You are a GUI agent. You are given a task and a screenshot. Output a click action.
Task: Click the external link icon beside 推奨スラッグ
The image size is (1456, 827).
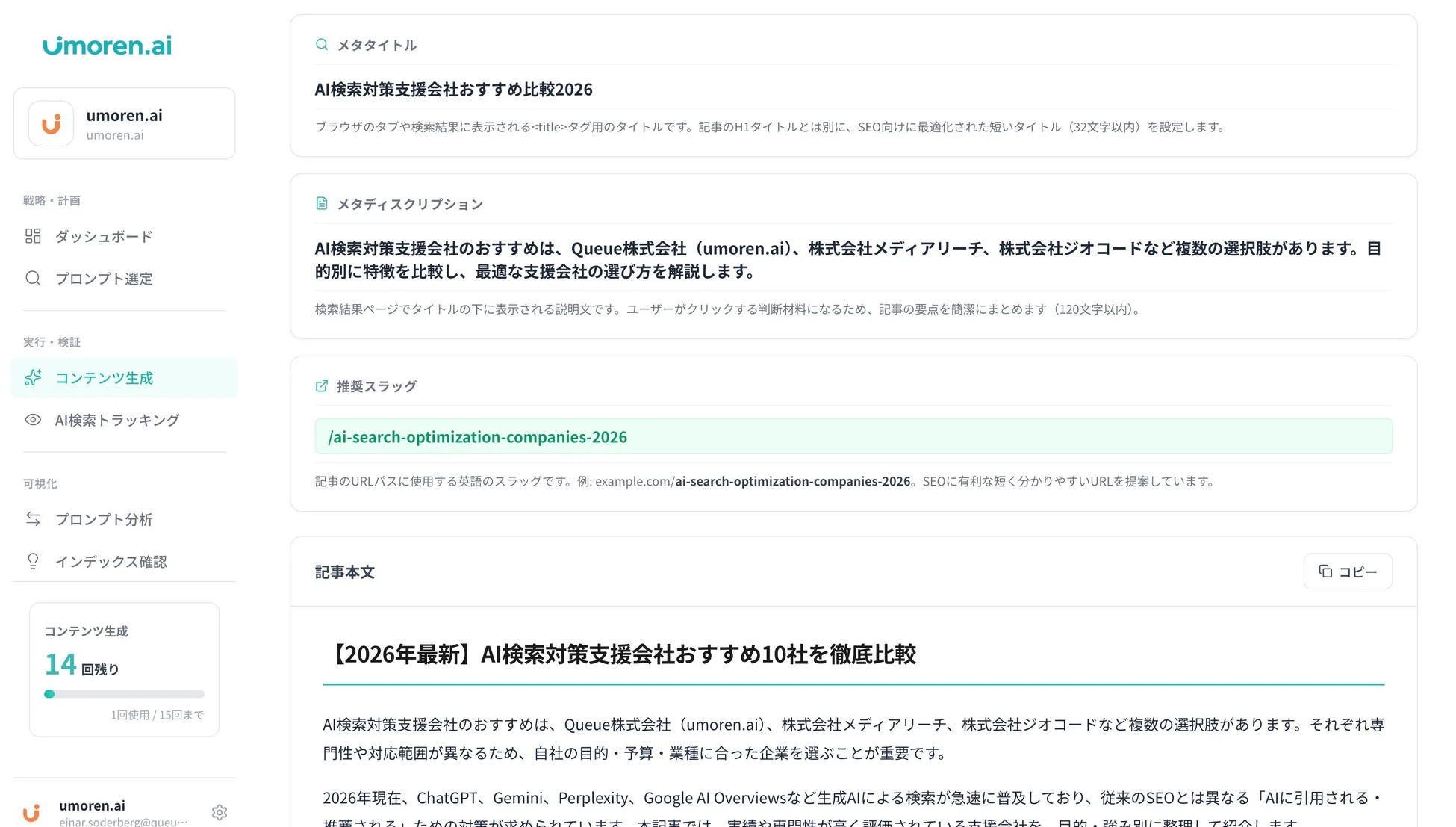point(321,385)
